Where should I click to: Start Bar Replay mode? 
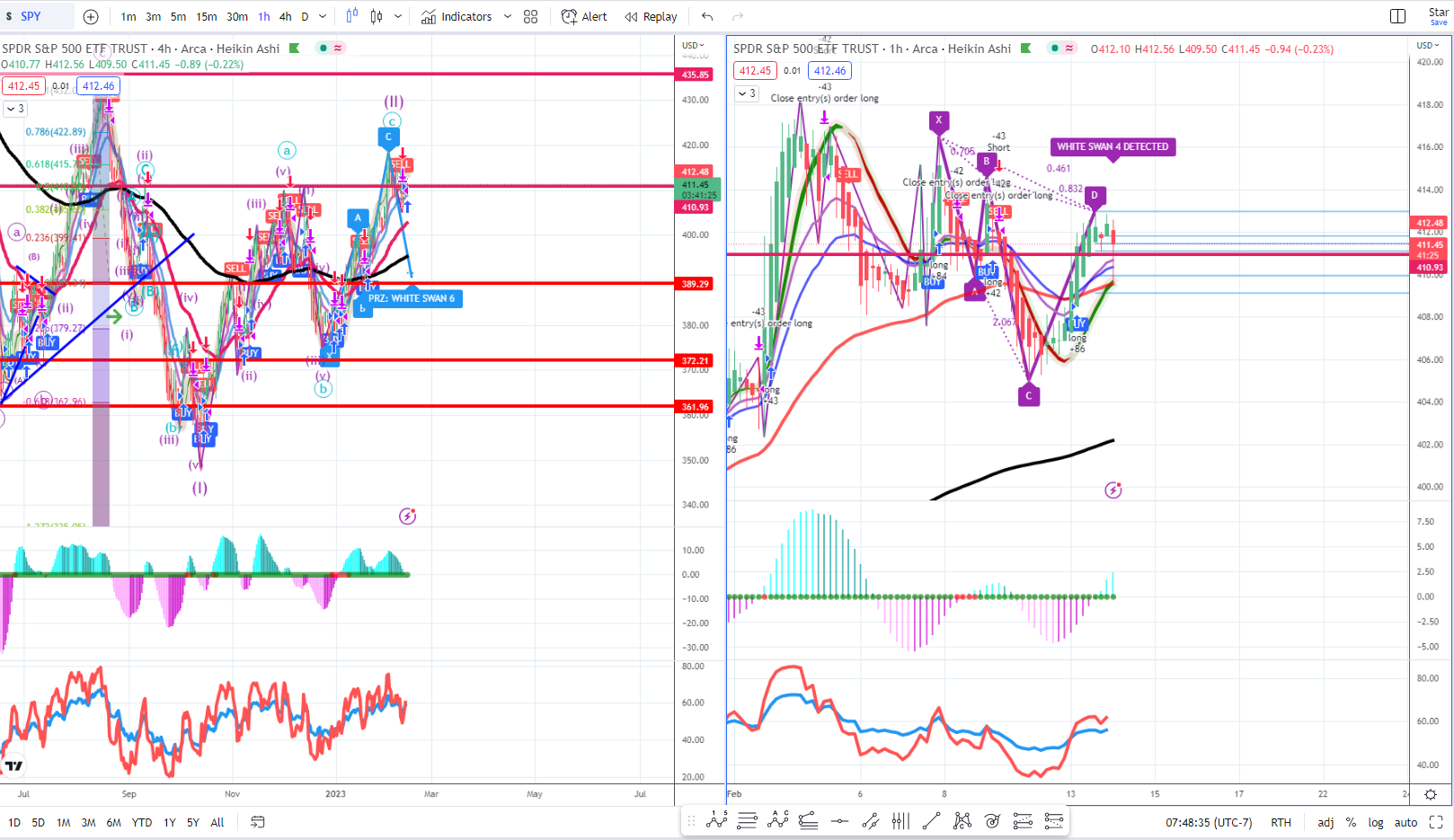tap(651, 16)
